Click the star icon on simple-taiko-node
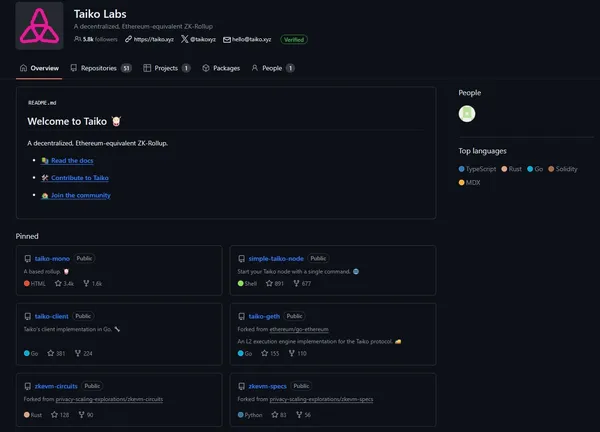This screenshot has height=432, width=600. (x=269, y=283)
